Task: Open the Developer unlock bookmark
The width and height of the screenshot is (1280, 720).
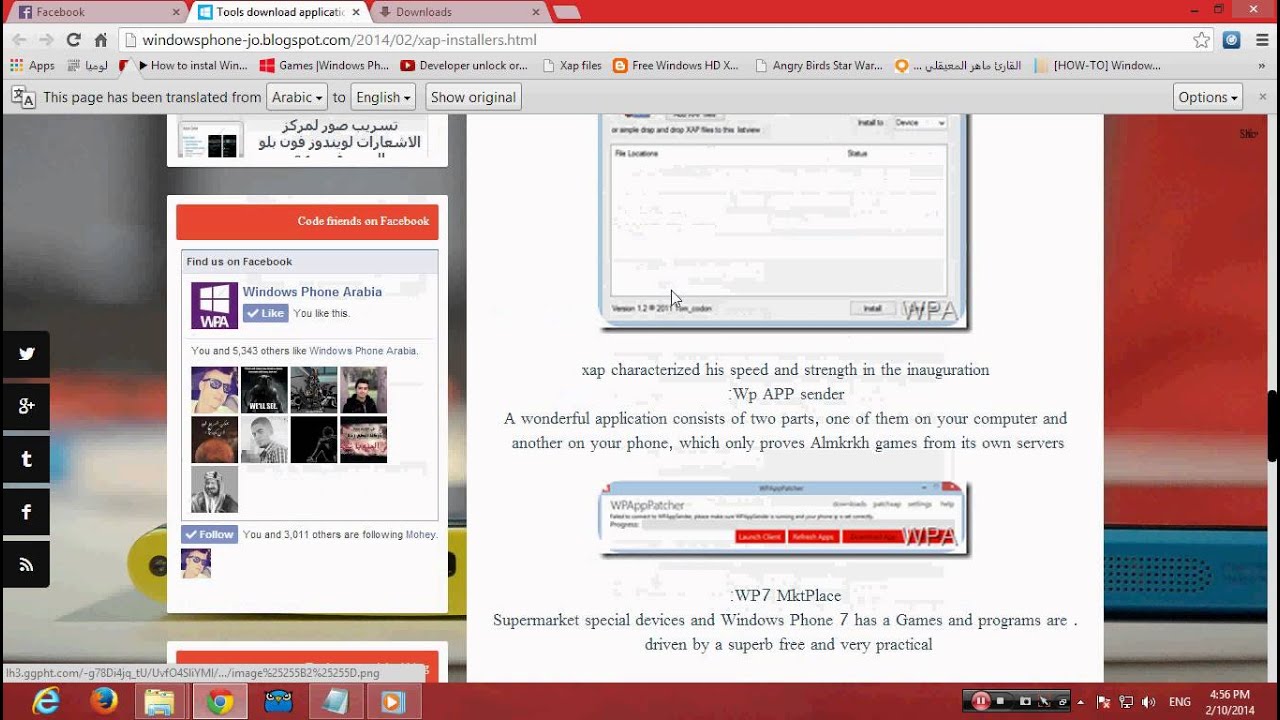Action: coord(464,66)
